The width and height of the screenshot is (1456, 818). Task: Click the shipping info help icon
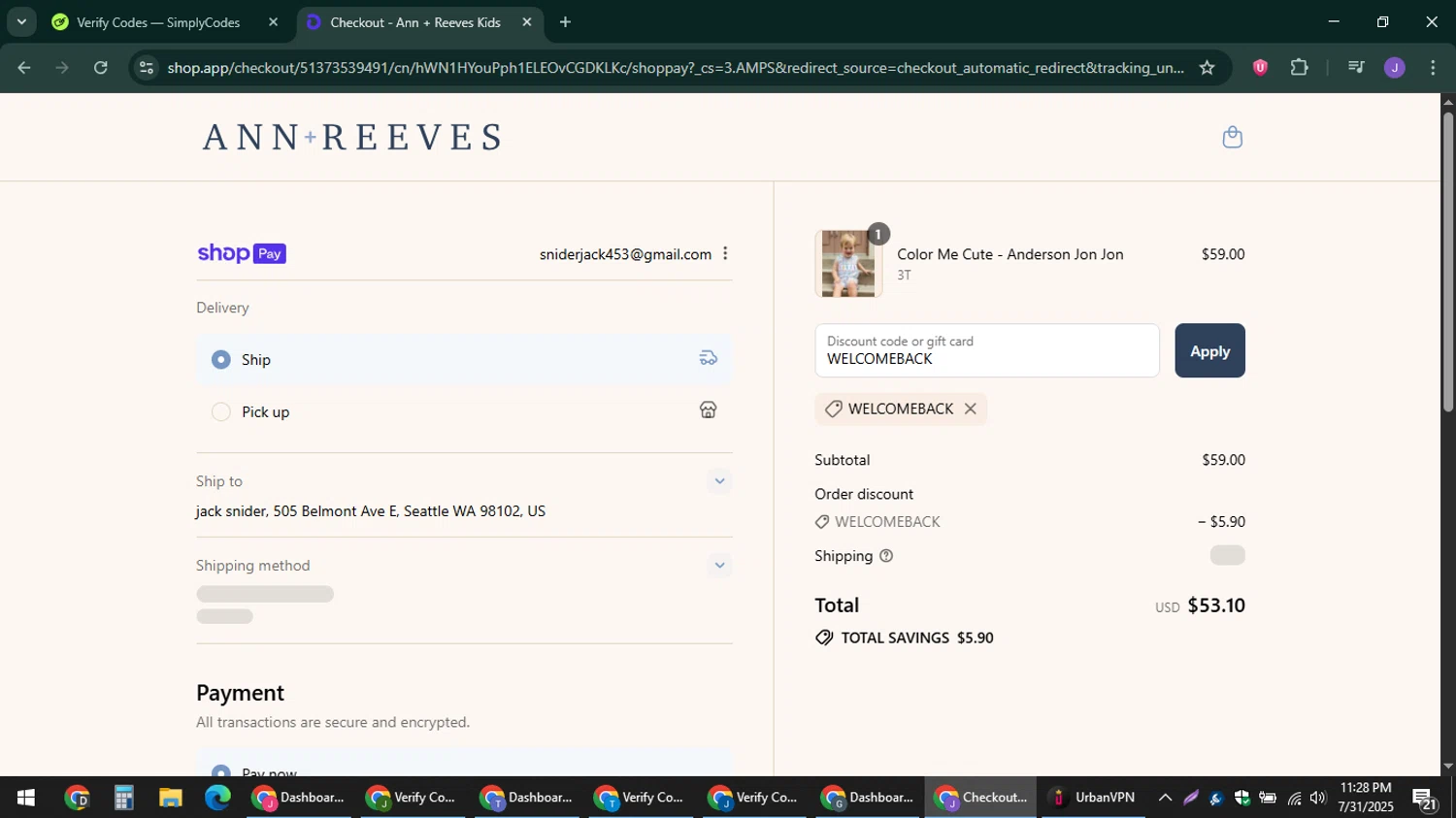click(885, 556)
